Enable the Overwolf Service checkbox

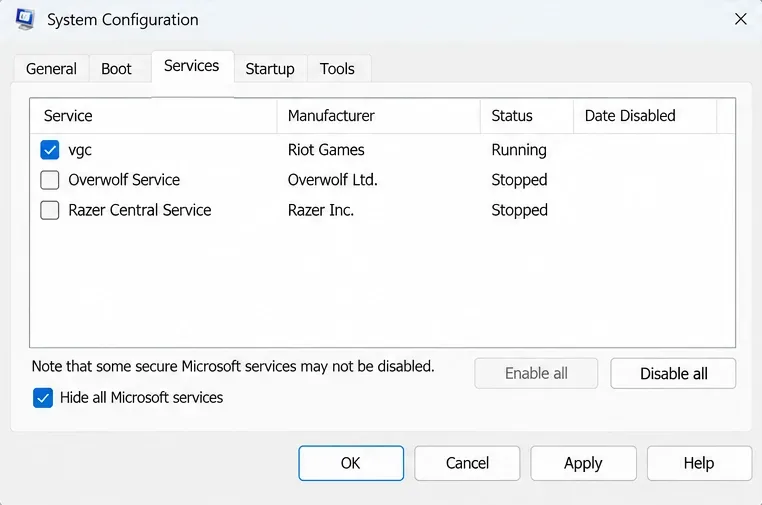coord(50,180)
